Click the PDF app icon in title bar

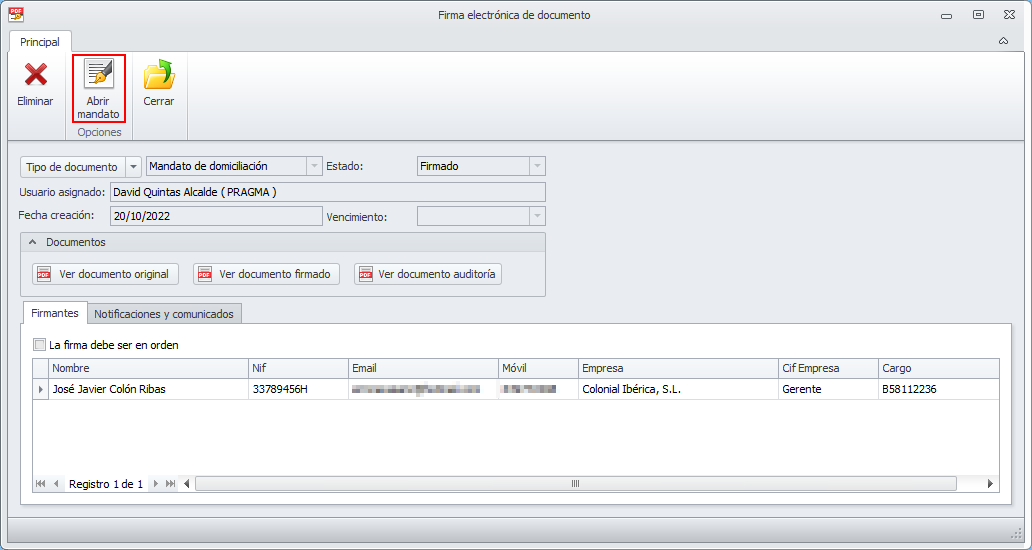[x=16, y=14]
